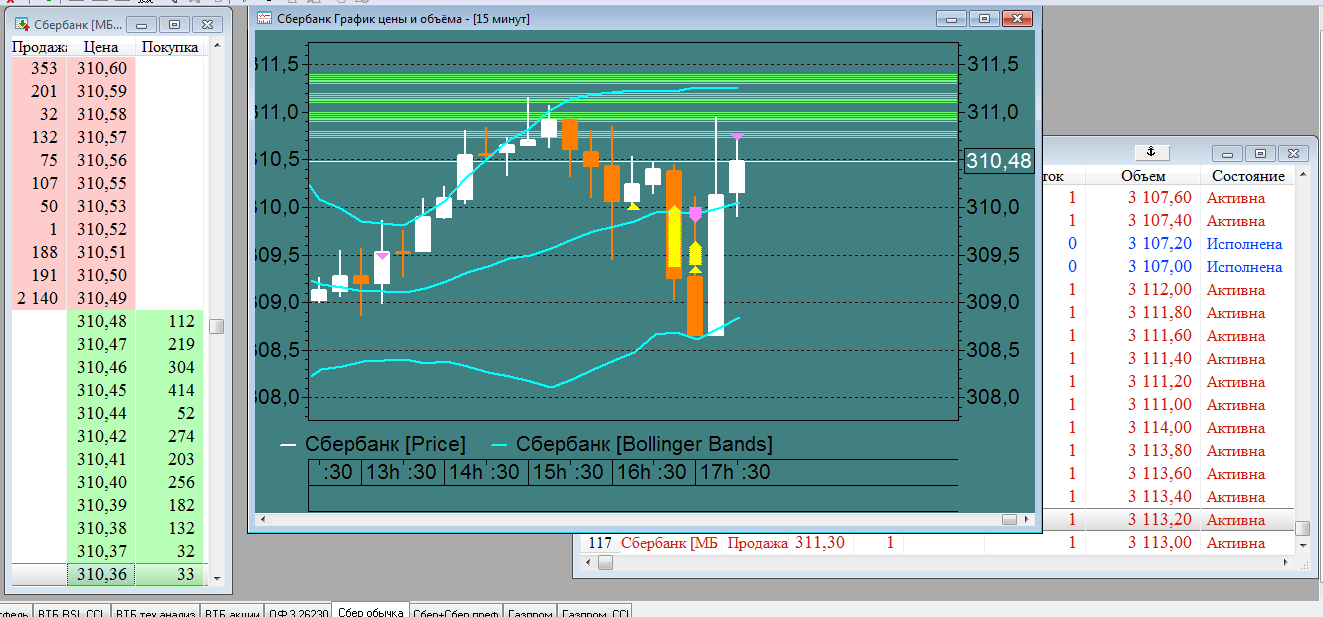This screenshot has width=1323, height=617.
Task: Select the Сбер обычка tab
Action: pos(371,612)
